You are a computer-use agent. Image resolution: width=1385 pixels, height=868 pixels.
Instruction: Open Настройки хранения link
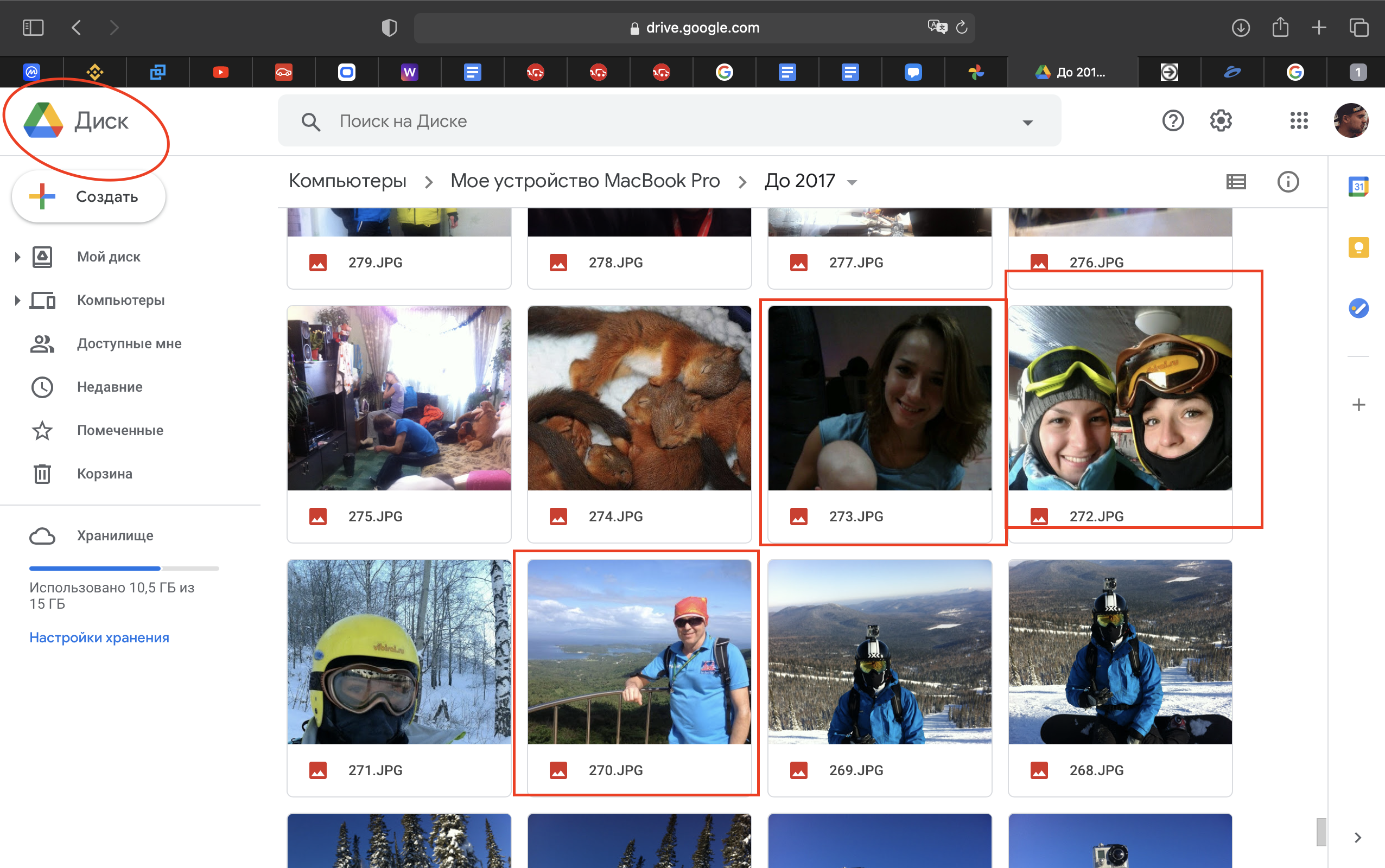(99, 638)
